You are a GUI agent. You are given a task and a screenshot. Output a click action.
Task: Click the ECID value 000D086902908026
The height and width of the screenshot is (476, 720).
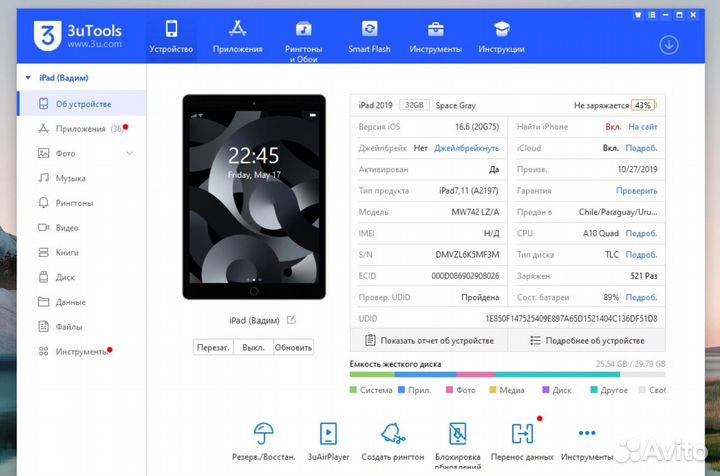465,276
